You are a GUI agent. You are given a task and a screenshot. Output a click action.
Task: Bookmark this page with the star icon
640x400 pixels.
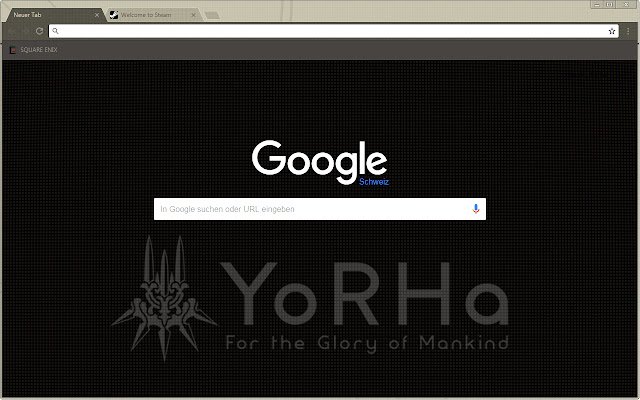click(611, 31)
